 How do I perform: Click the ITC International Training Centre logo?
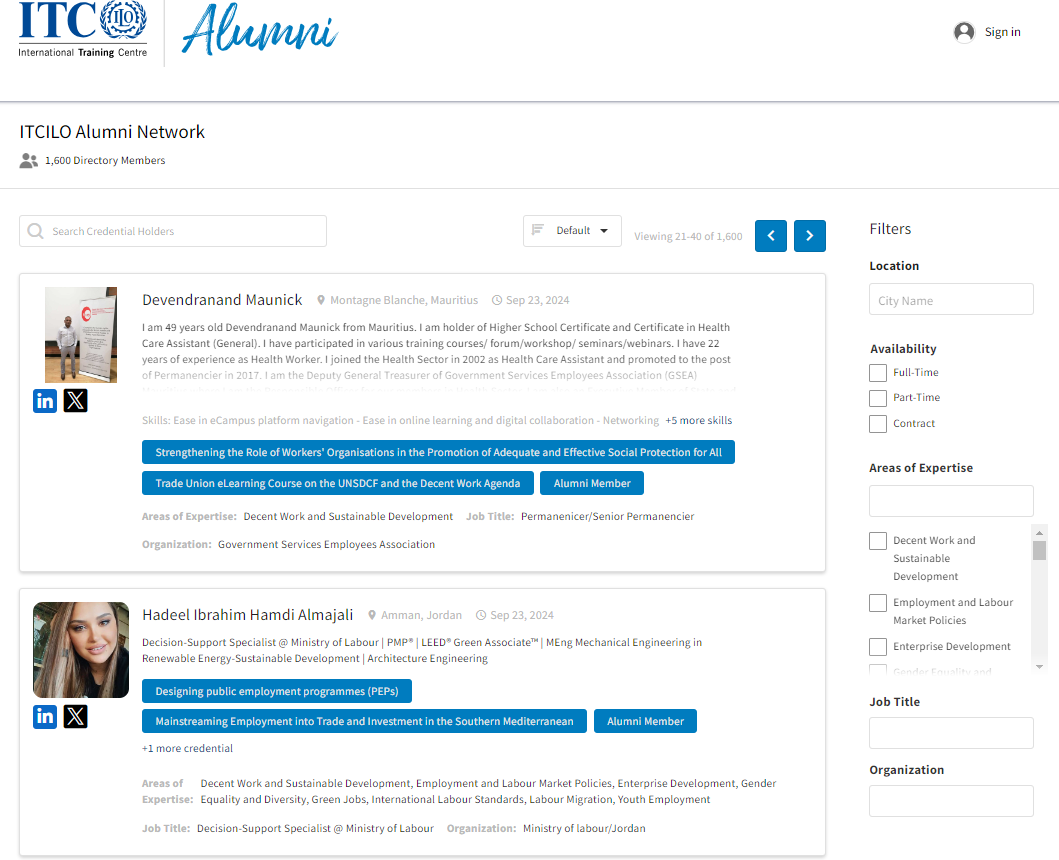click(x=81, y=30)
